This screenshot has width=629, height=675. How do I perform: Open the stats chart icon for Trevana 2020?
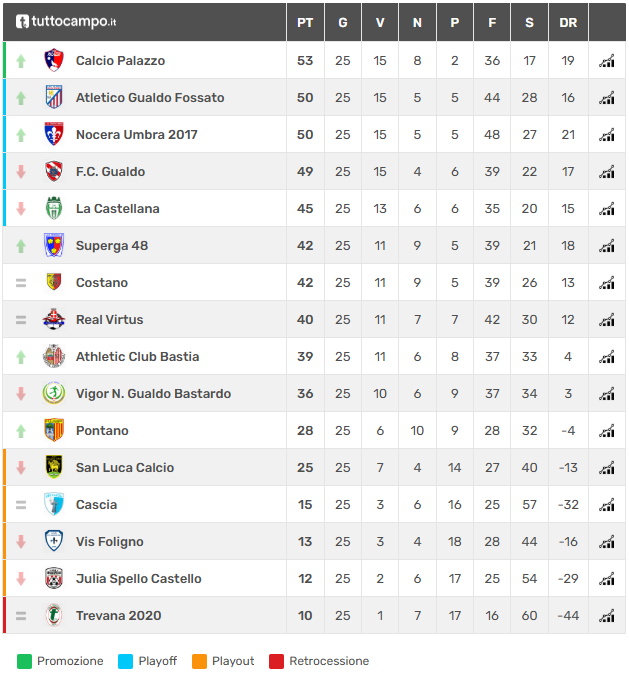point(606,616)
